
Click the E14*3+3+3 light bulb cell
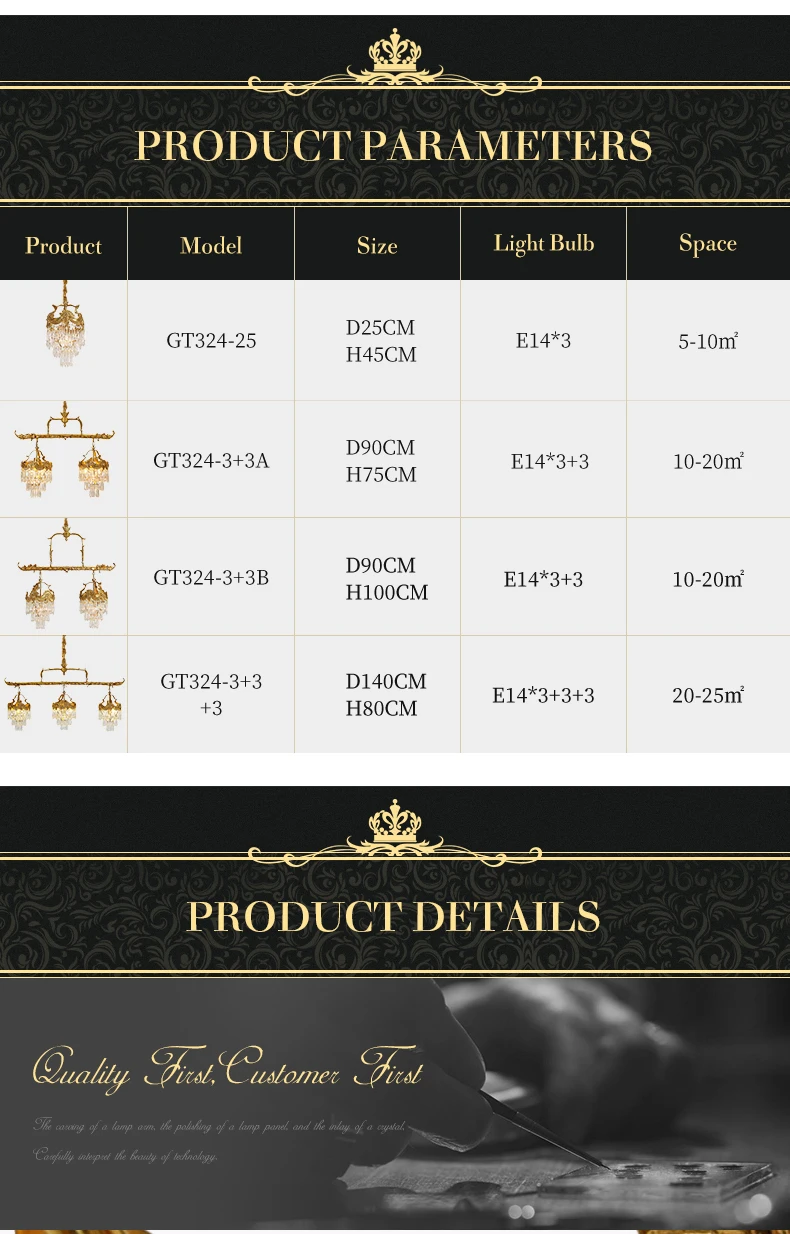coord(543,695)
